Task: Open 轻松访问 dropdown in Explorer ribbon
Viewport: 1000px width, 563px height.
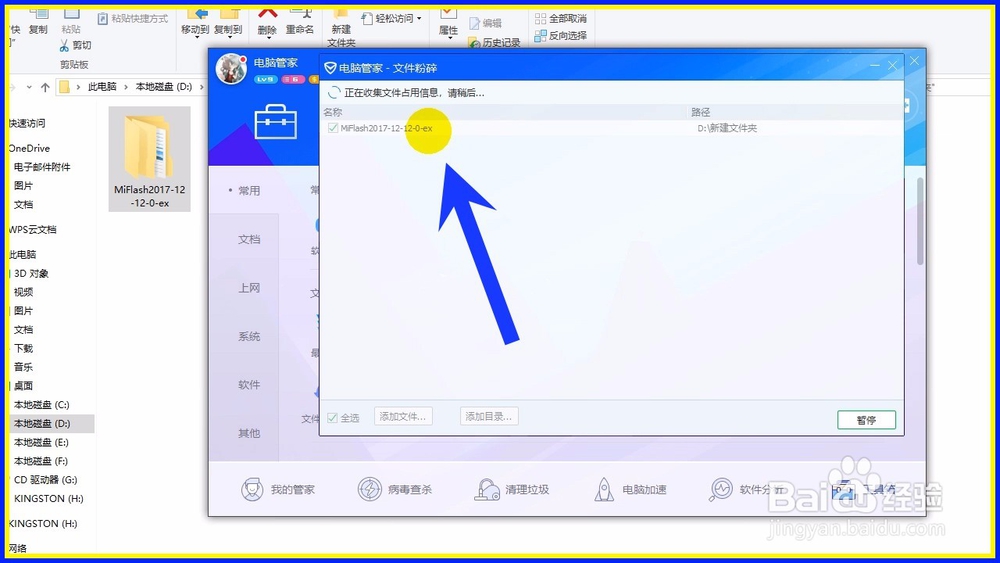Action: point(392,18)
